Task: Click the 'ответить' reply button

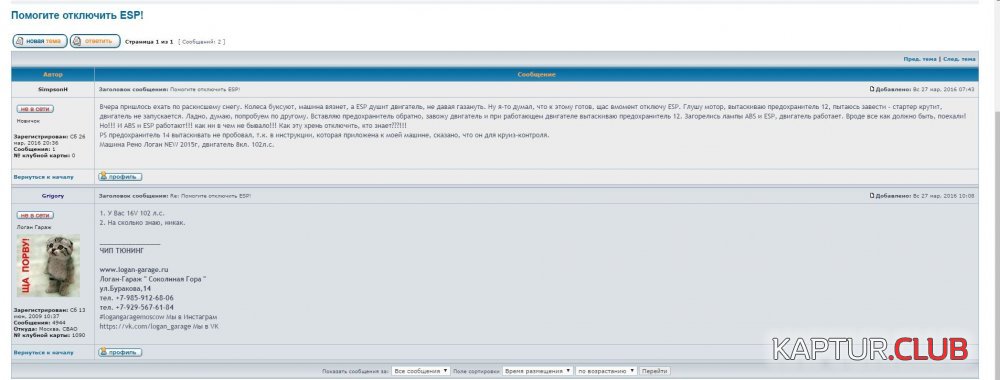Action: point(95,41)
